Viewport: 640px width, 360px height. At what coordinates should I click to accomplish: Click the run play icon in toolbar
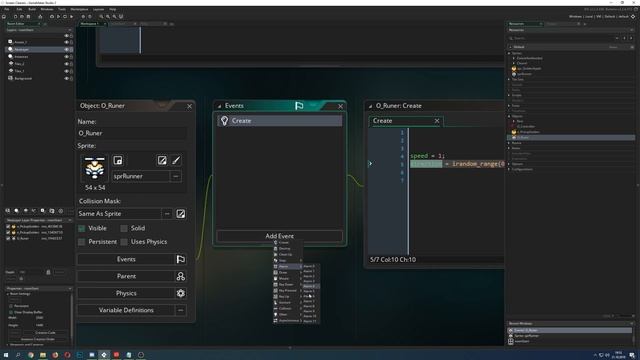pos(58,16)
